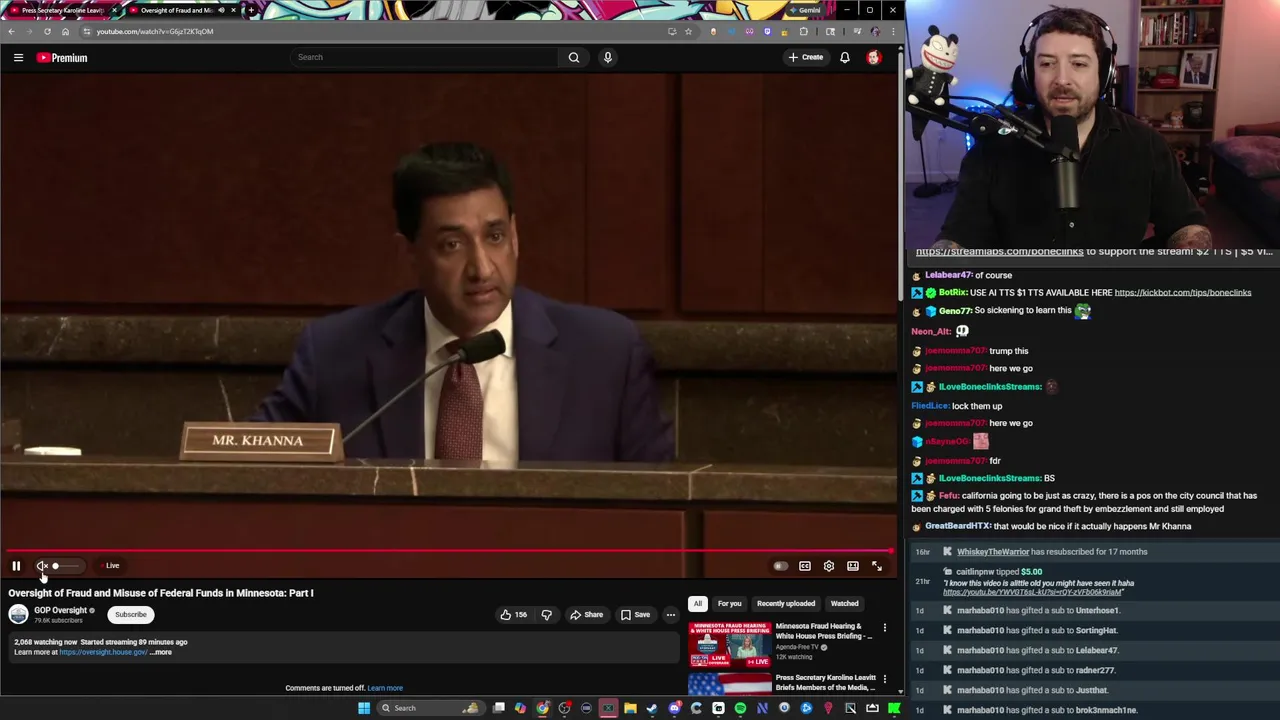The width and height of the screenshot is (1280, 720).
Task: Dislike the video
Action: (546, 614)
